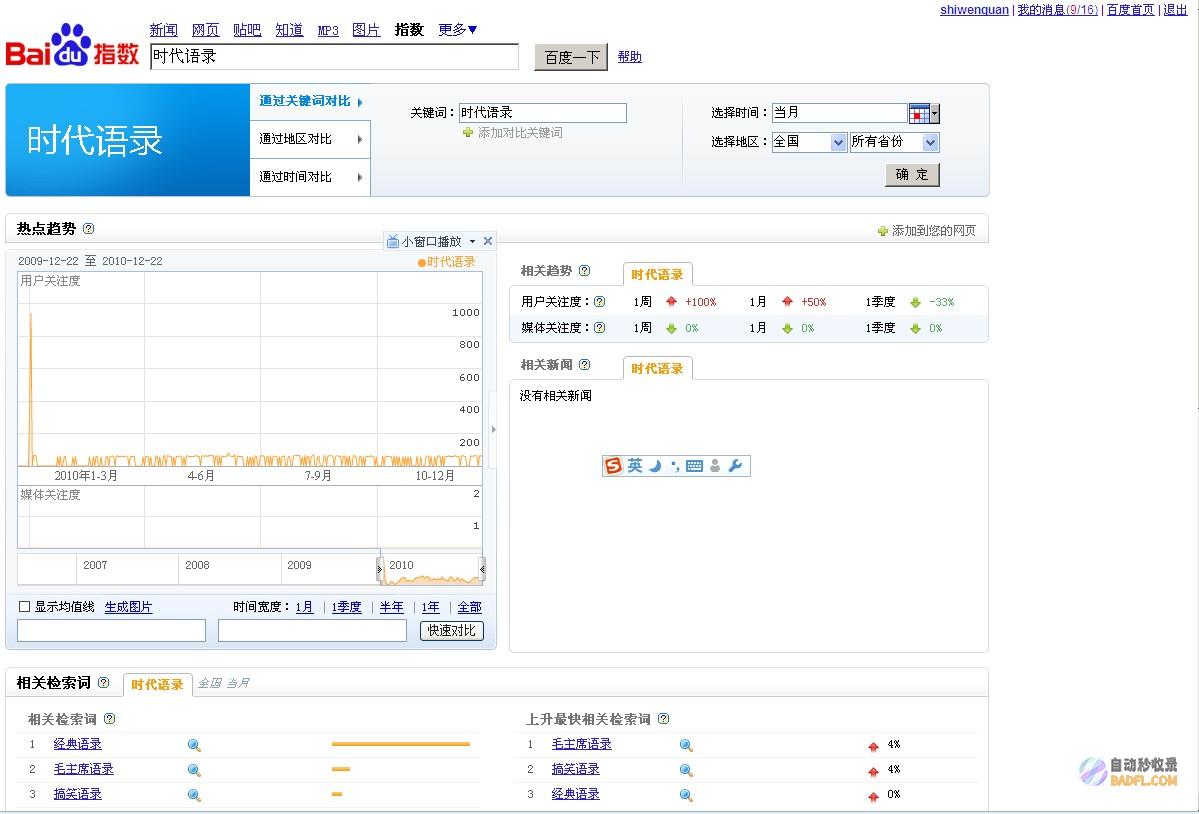The width and height of the screenshot is (1199, 814).
Task: Click Sogou user account icon
Action: pyautogui.click(x=715, y=465)
